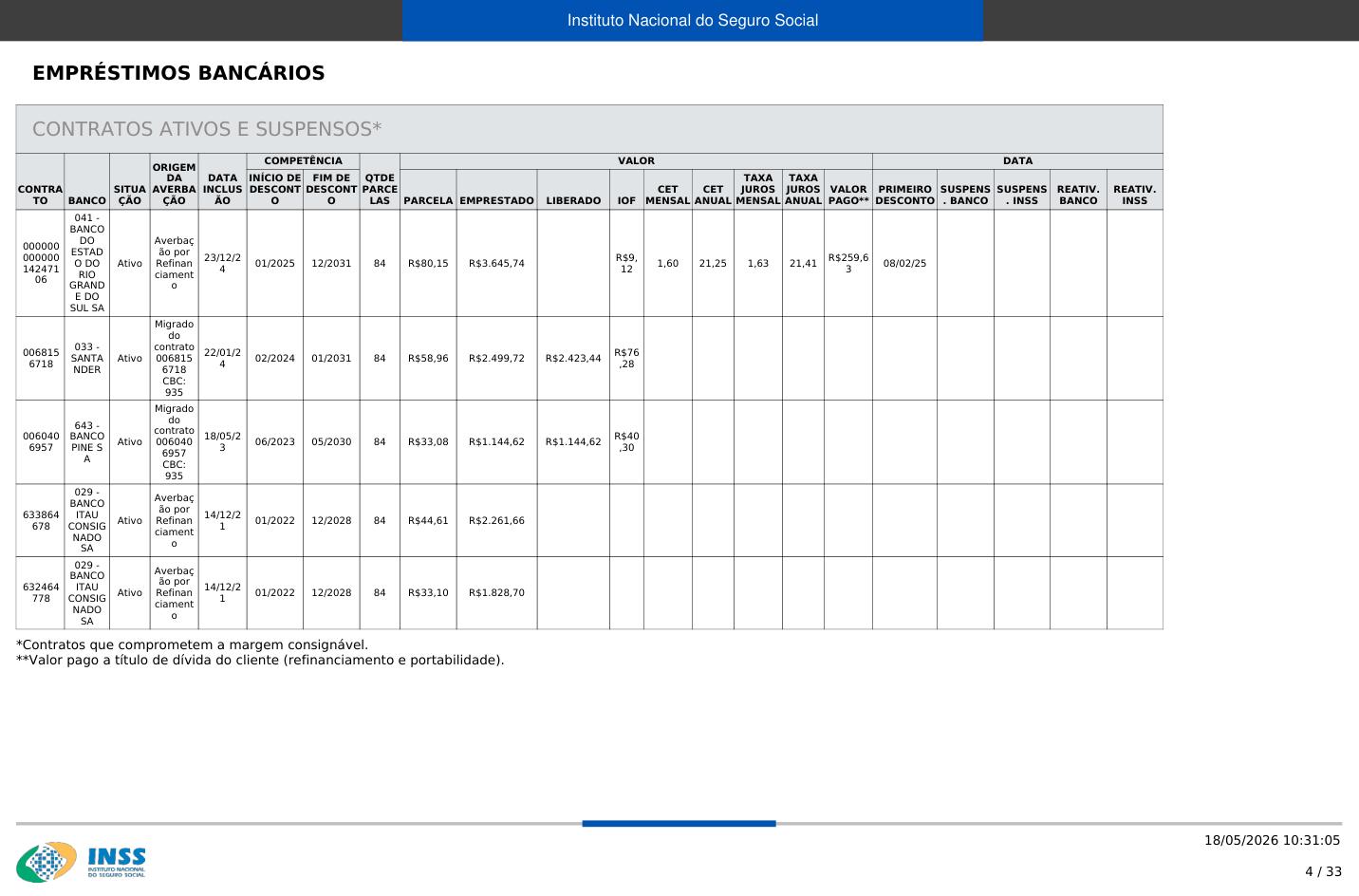1359x896 pixels.
Task: Select installment value R$44,61
Action: tap(428, 520)
